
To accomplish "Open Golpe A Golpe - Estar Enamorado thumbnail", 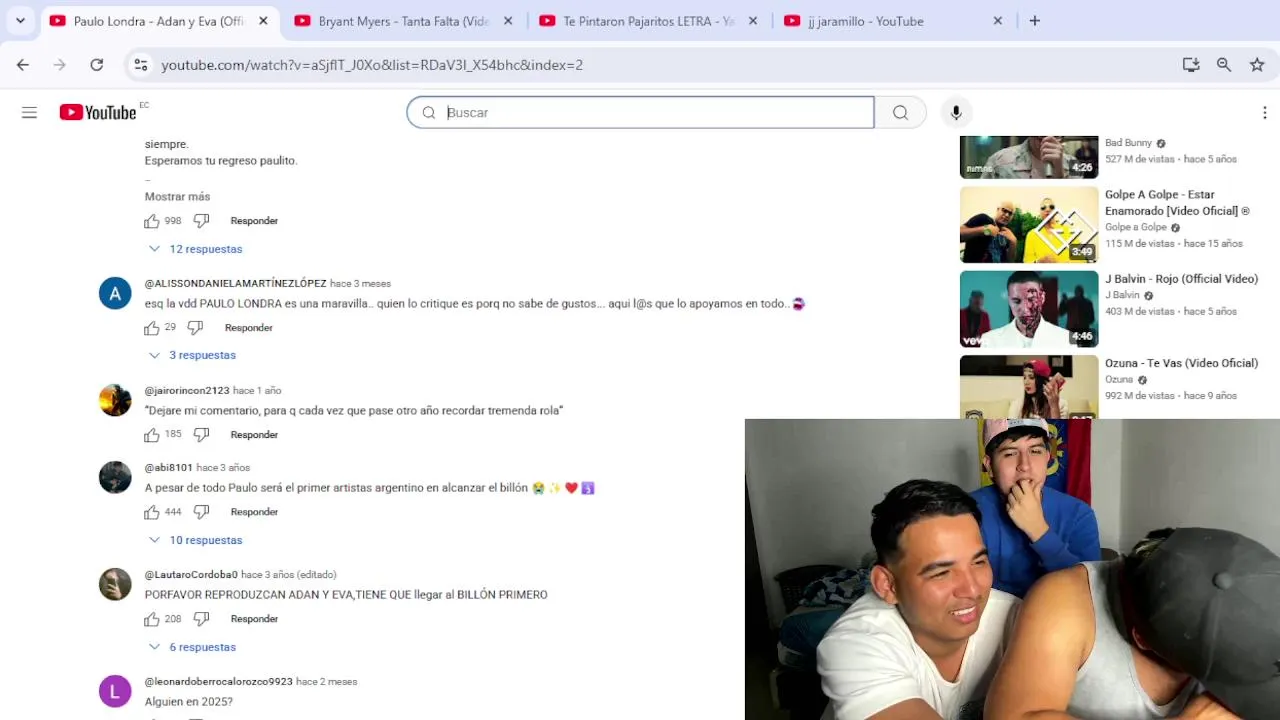I will pos(1029,225).
